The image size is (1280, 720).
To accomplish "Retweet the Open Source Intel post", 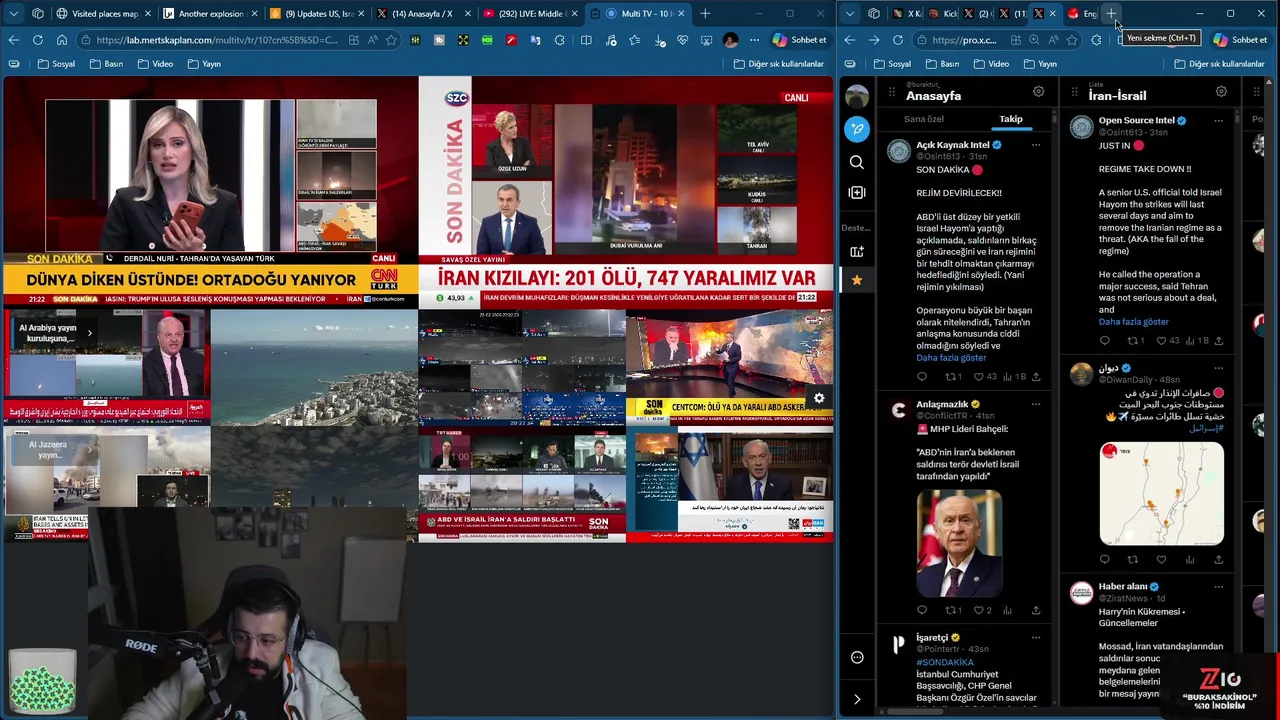I will [x=1133, y=341].
